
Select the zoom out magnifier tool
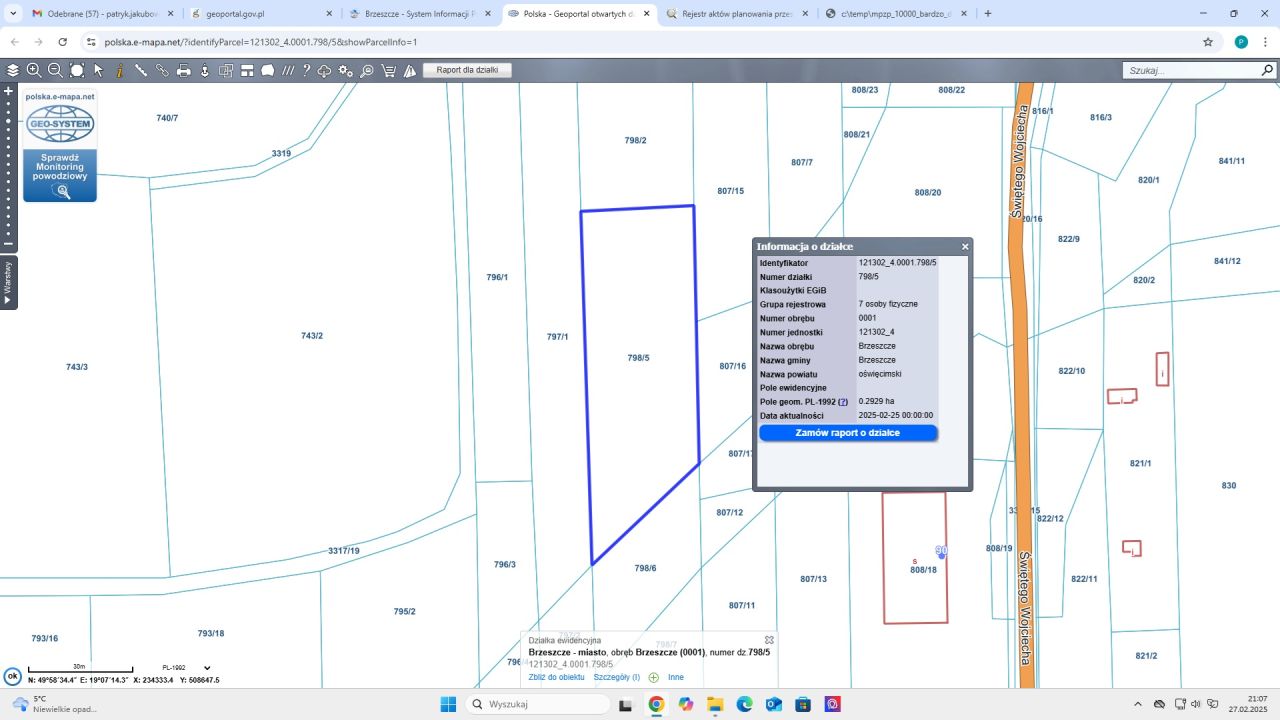(x=55, y=70)
